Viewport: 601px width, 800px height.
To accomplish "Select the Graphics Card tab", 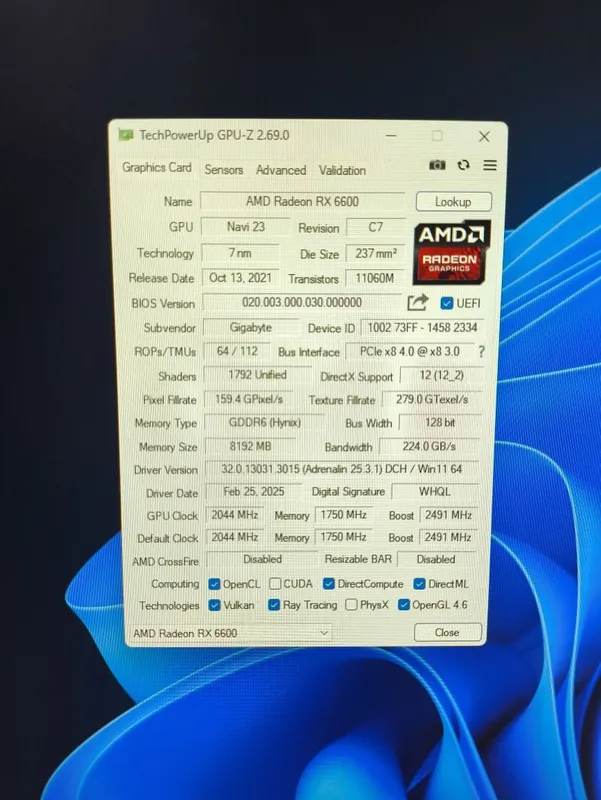I will click(x=157, y=167).
